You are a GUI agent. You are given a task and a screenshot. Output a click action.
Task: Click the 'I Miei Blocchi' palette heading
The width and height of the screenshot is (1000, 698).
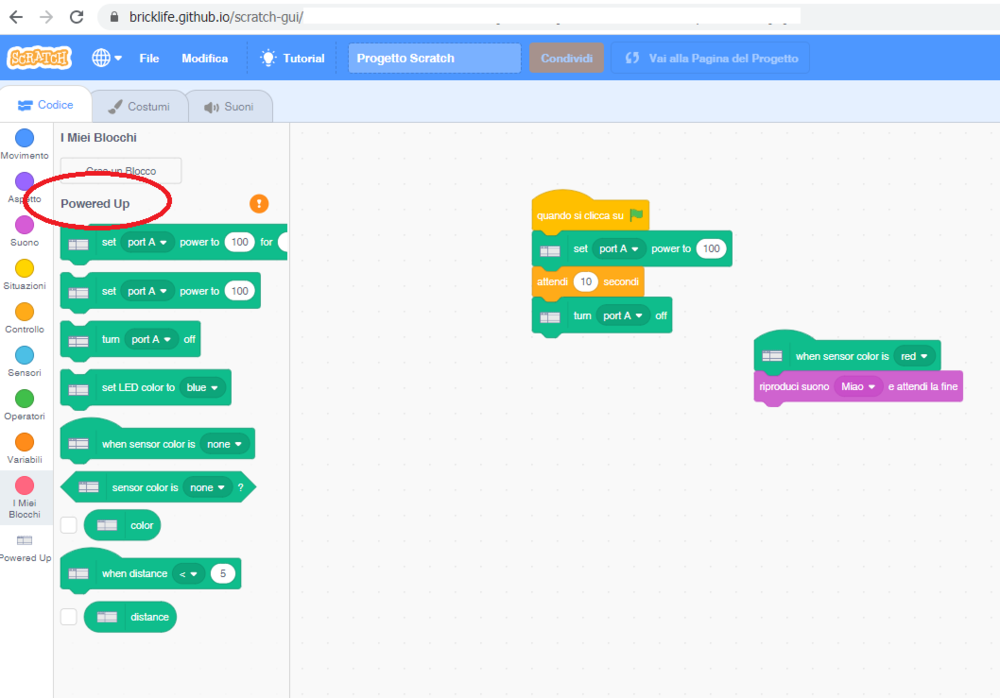pos(98,138)
